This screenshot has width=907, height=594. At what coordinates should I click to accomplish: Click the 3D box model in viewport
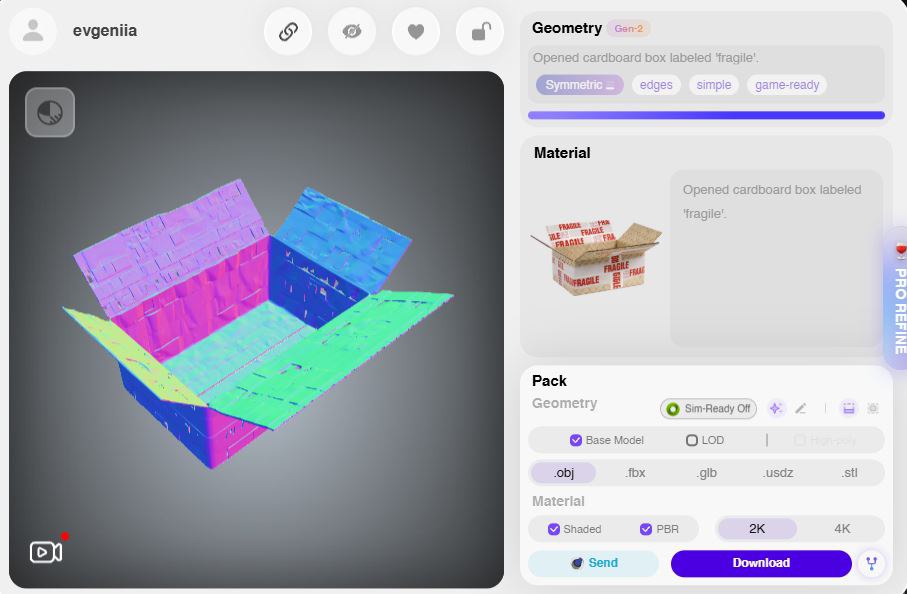(x=257, y=324)
